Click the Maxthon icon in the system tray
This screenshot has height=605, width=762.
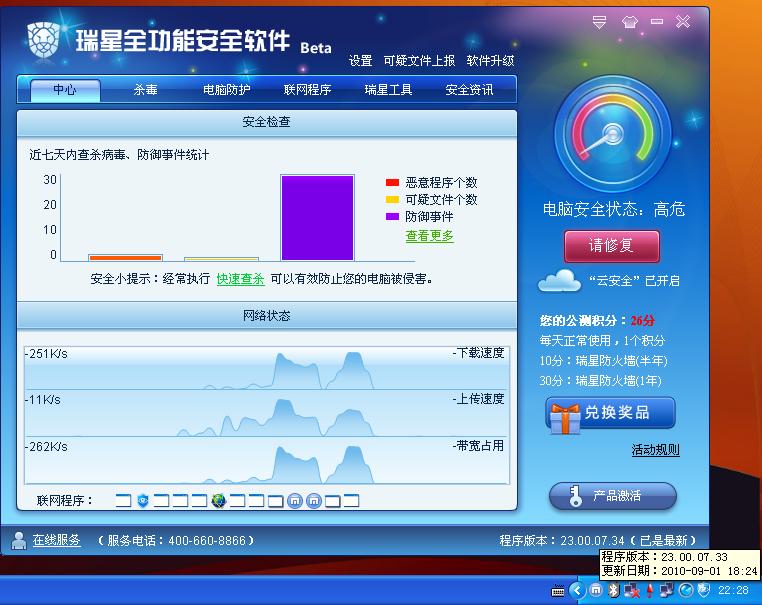tap(596, 590)
